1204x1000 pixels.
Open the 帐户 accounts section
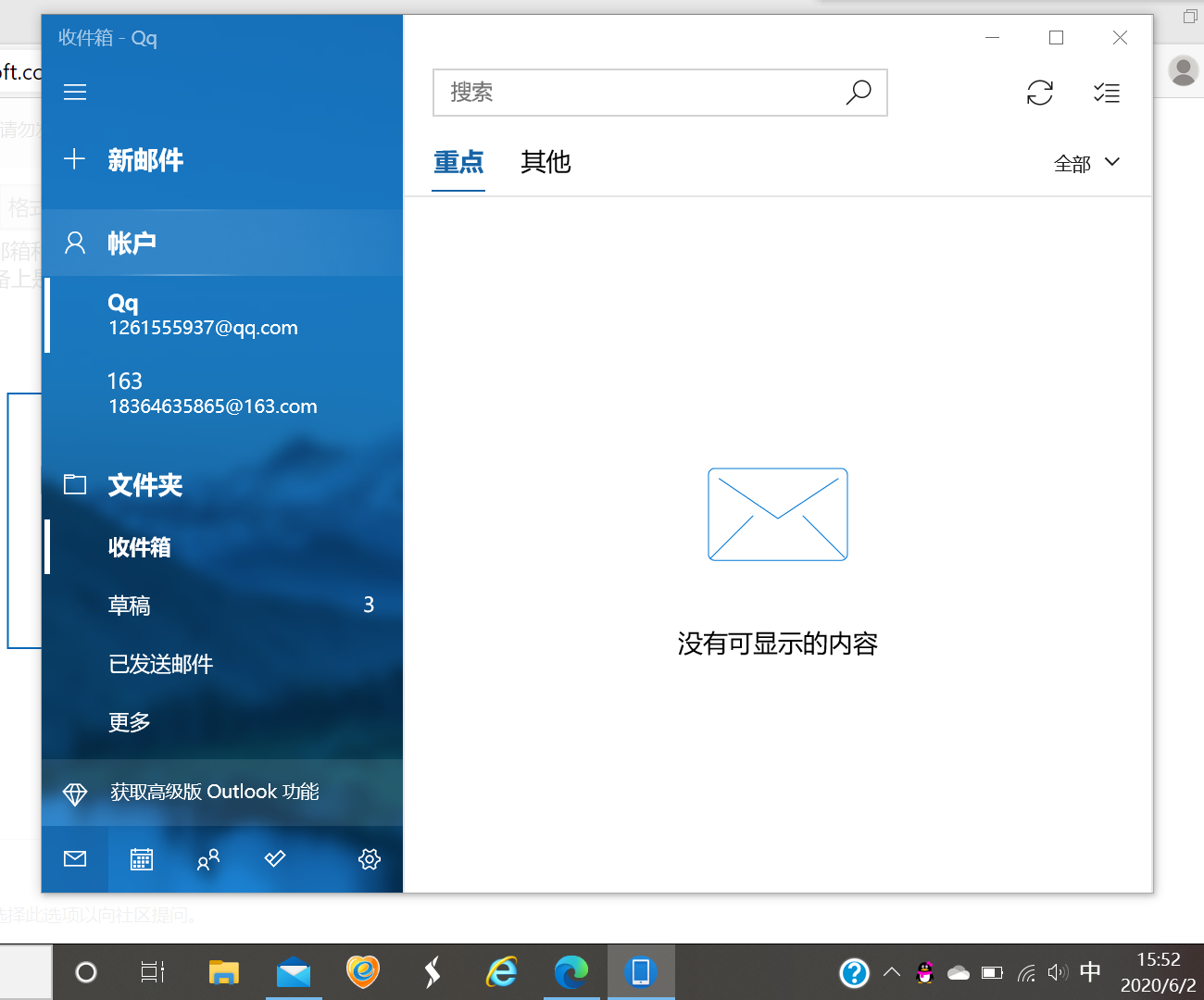[222, 243]
